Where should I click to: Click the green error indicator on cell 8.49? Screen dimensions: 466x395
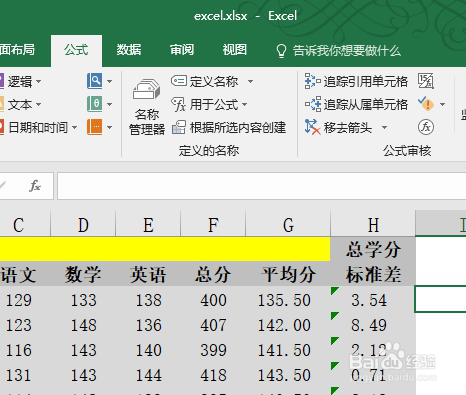point(335,316)
